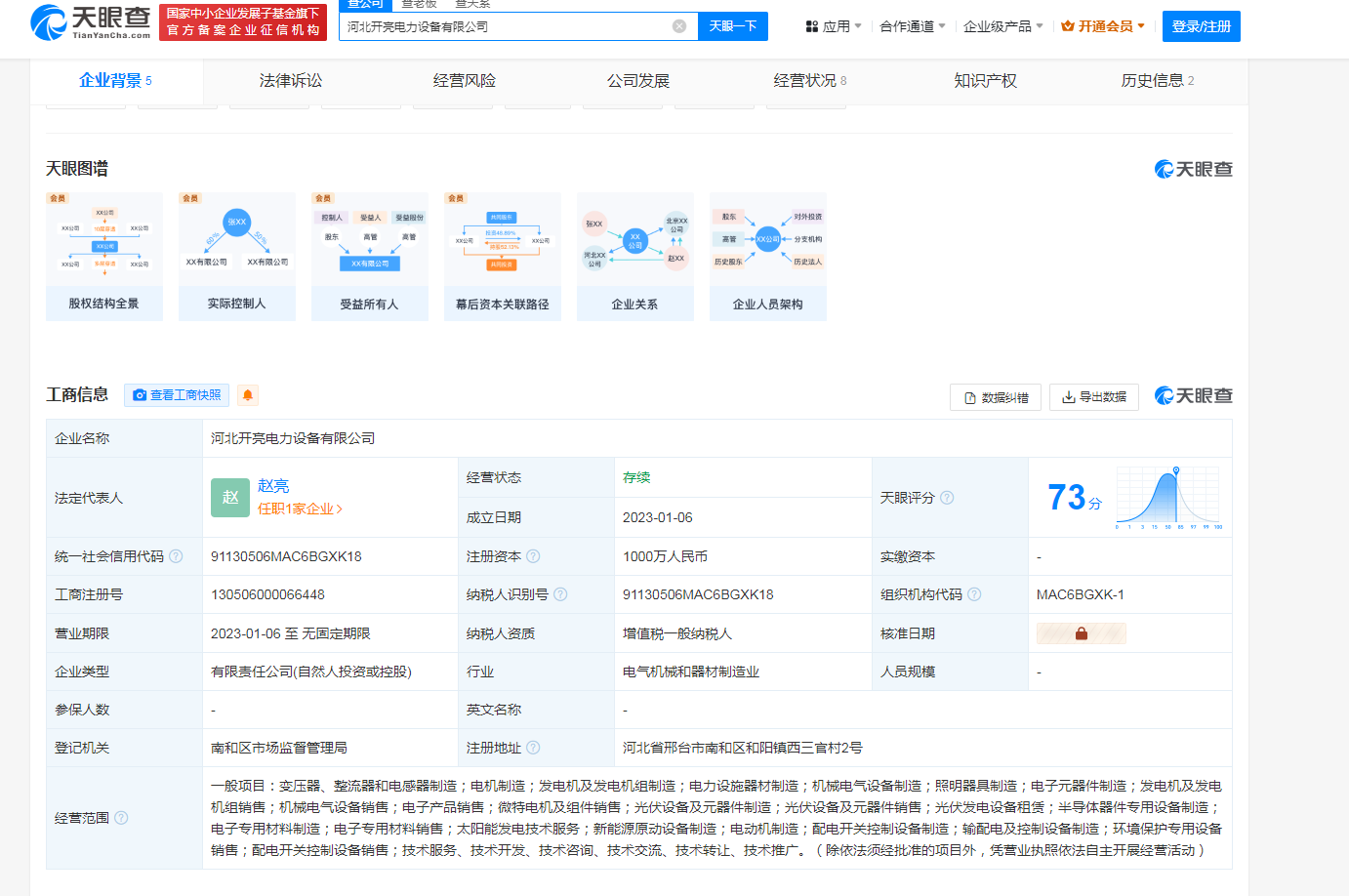Switch to the 企业背景 tab
This screenshot has height=896, width=1349.
pyautogui.click(x=115, y=81)
